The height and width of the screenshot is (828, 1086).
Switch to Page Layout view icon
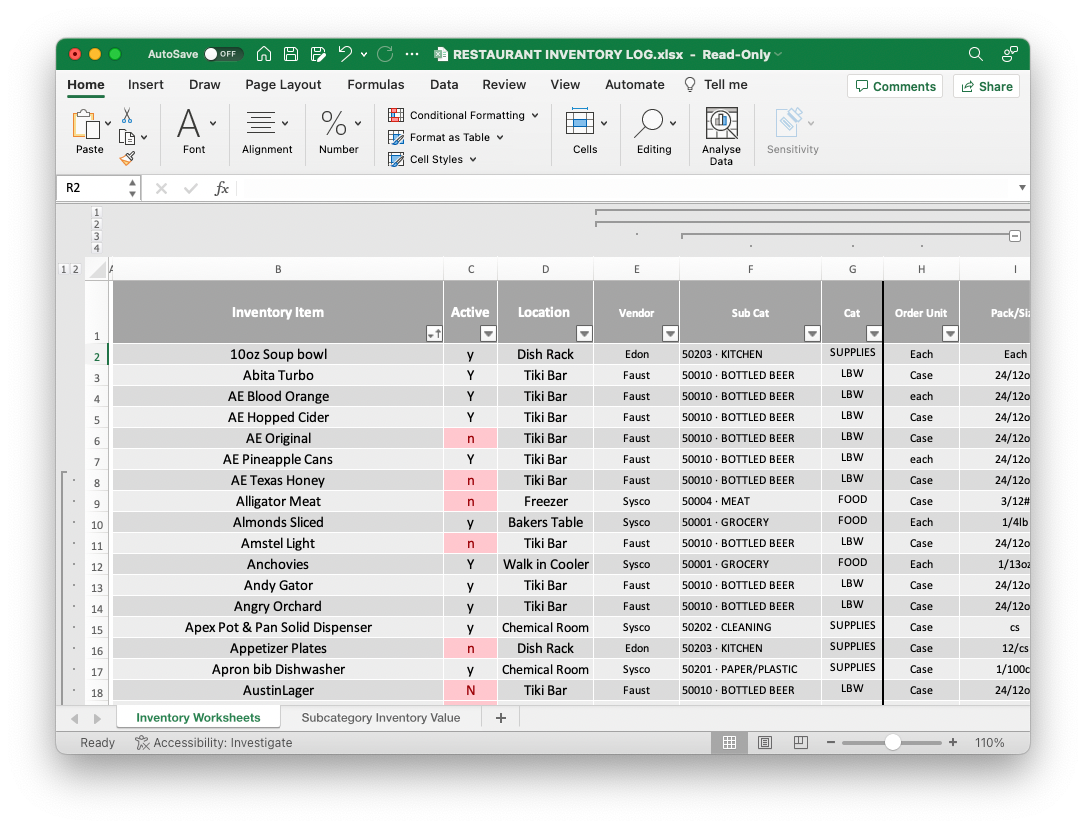[765, 743]
